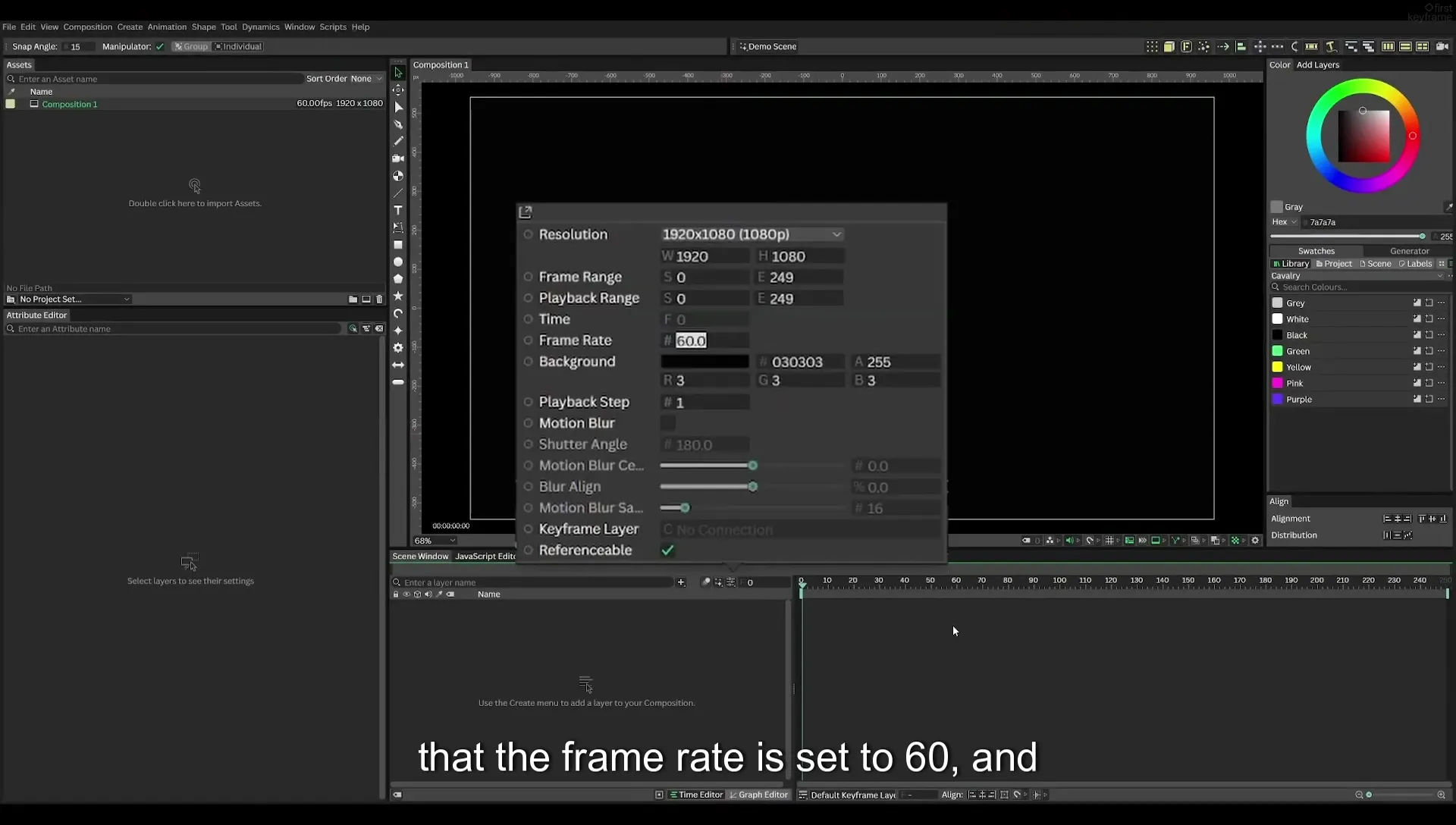Viewport: 1456px width, 825px height.
Task: Choose the Camera tool in the toolbar
Action: click(398, 158)
